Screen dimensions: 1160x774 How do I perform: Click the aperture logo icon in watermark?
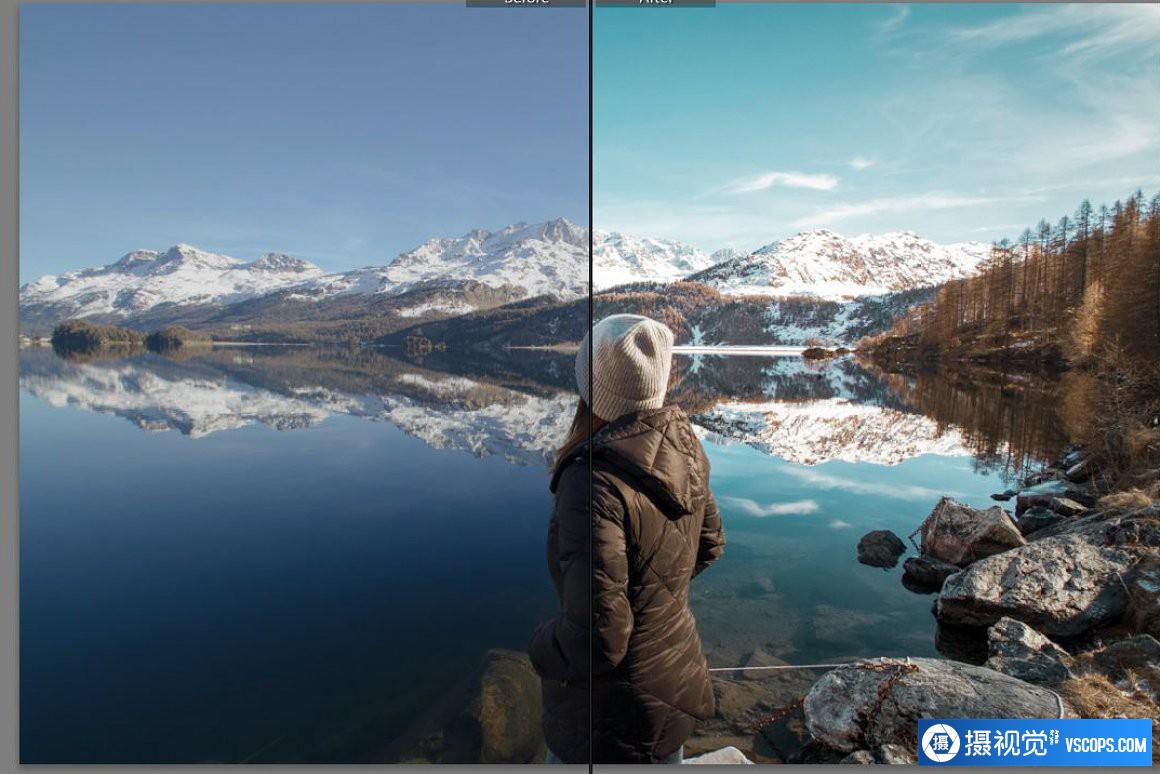click(x=941, y=743)
